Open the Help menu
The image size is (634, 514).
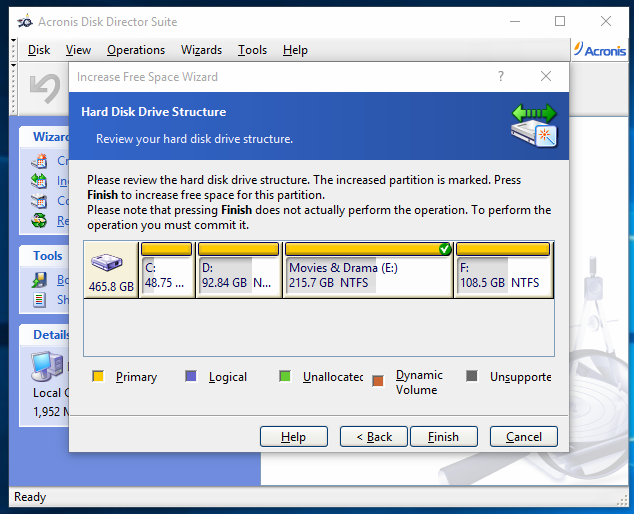[x=295, y=50]
